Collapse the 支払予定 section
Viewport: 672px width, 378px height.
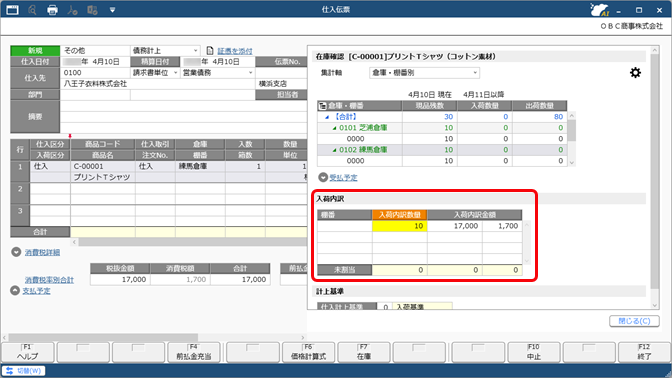(15, 291)
